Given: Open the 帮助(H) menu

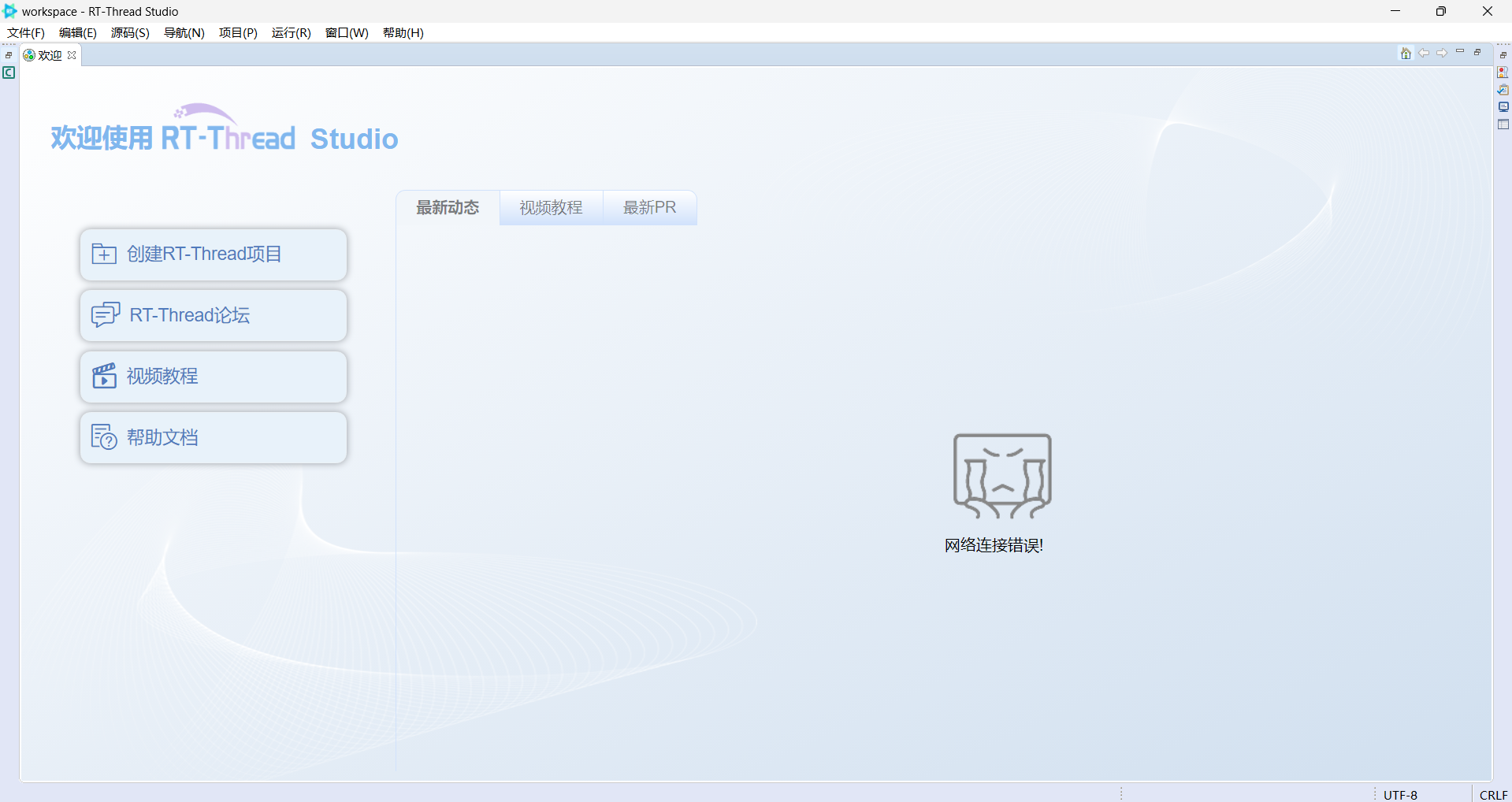Looking at the screenshot, I should pos(403,32).
